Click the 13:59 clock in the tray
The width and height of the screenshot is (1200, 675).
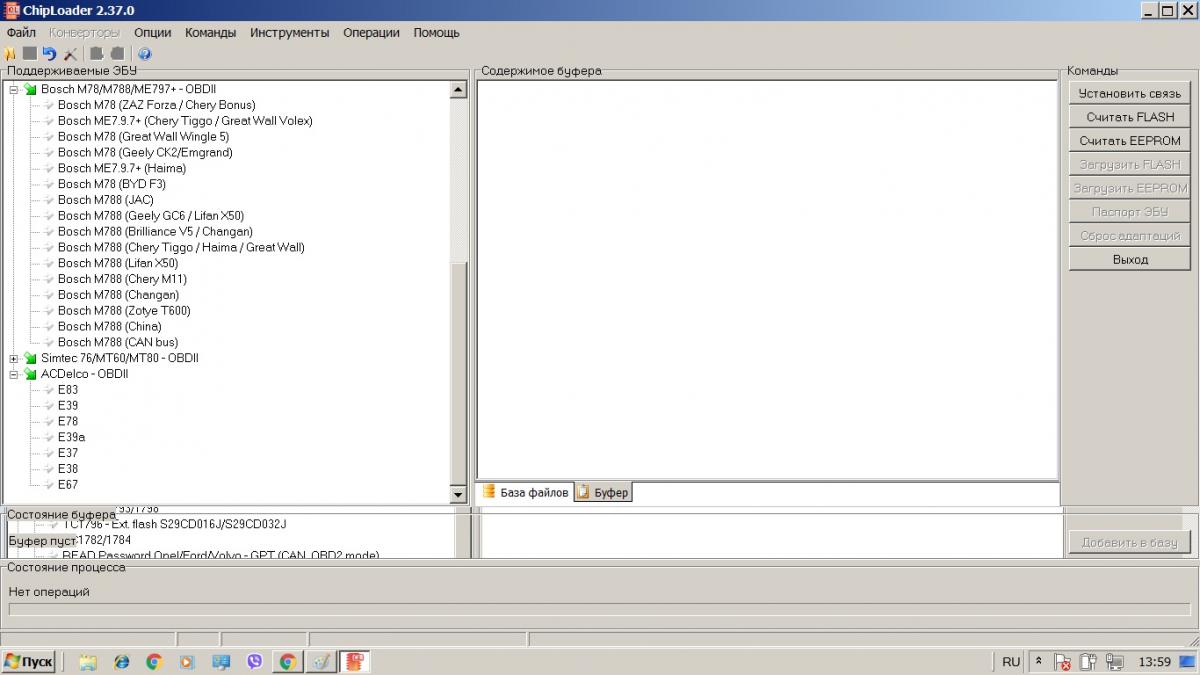(1155, 662)
